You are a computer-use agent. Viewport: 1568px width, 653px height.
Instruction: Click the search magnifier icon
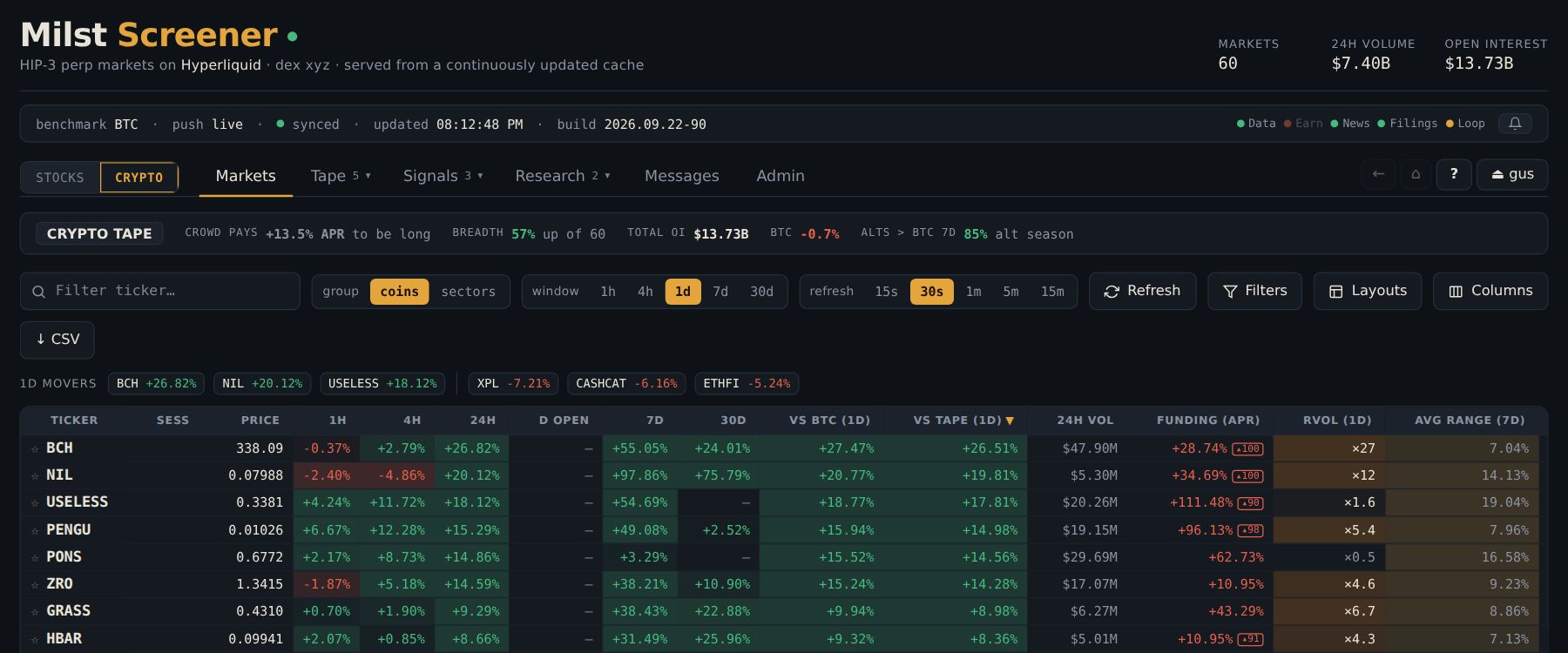(38, 292)
